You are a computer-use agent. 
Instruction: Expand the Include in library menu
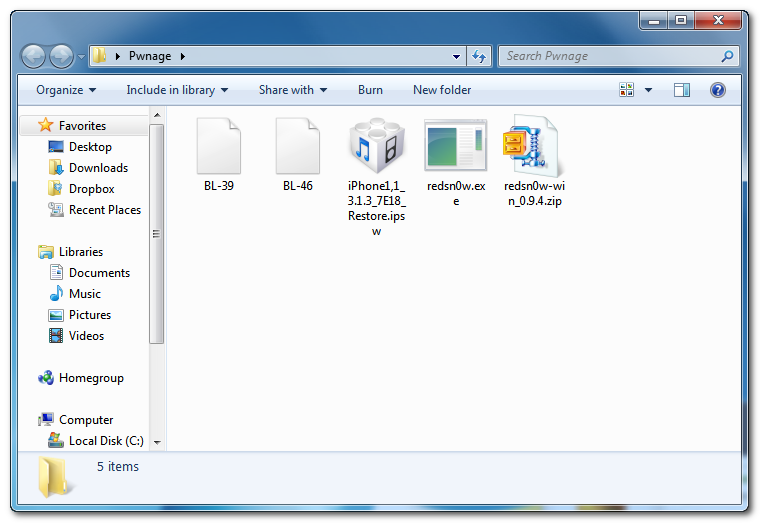177,90
